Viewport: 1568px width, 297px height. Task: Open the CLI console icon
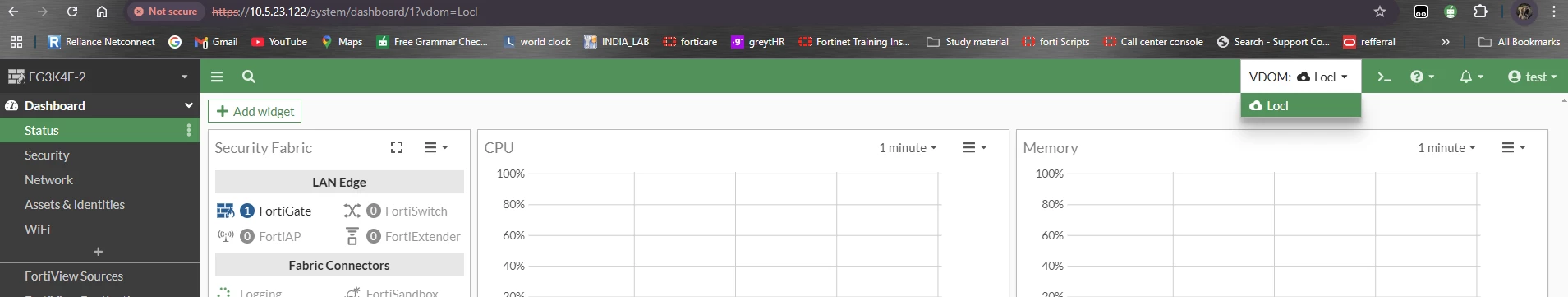pyautogui.click(x=1384, y=77)
